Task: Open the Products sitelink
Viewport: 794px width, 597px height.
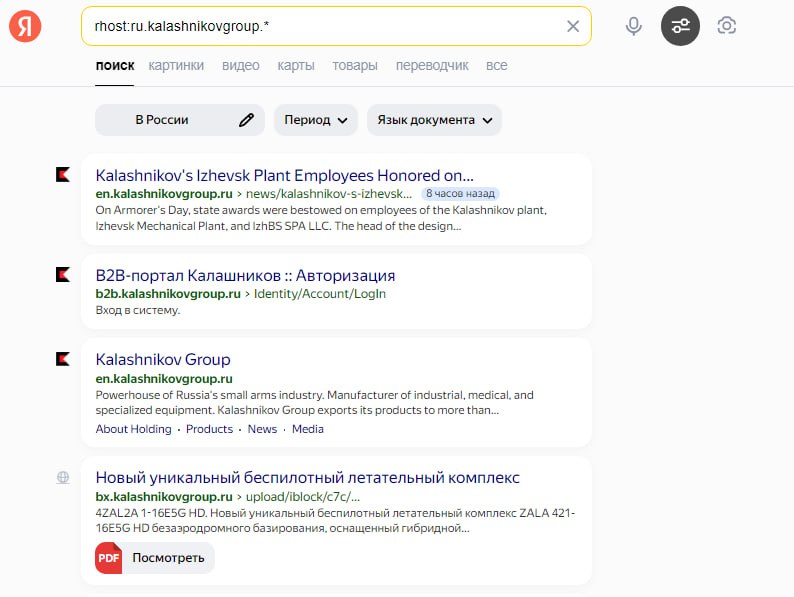Action: click(209, 429)
